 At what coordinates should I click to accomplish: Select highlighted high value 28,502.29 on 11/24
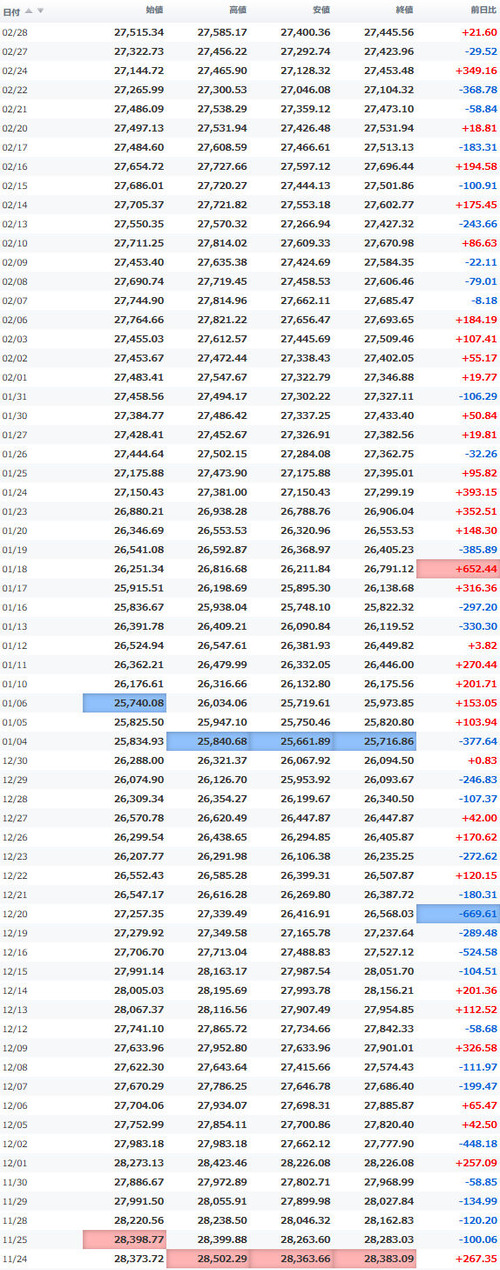pyautogui.click(x=207, y=1258)
